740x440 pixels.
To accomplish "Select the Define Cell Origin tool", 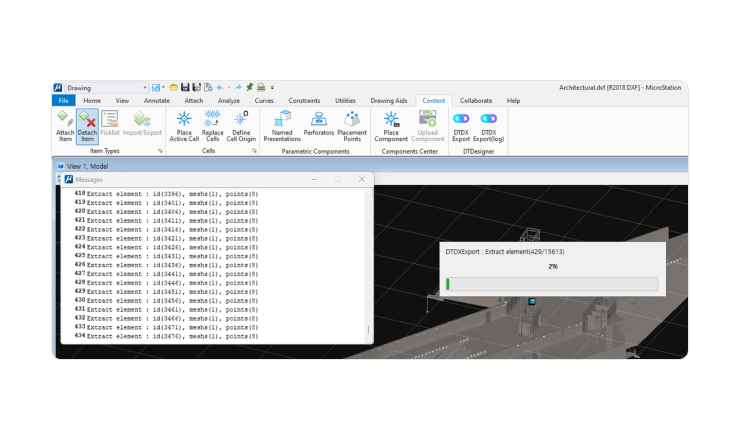I will (241, 124).
